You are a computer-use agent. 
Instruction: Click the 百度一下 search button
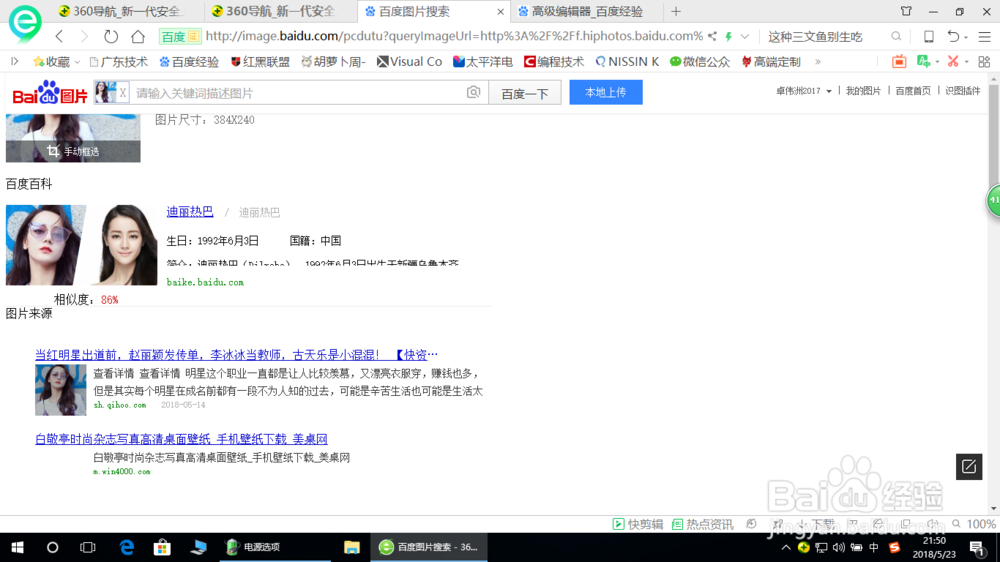tap(525, 93)
